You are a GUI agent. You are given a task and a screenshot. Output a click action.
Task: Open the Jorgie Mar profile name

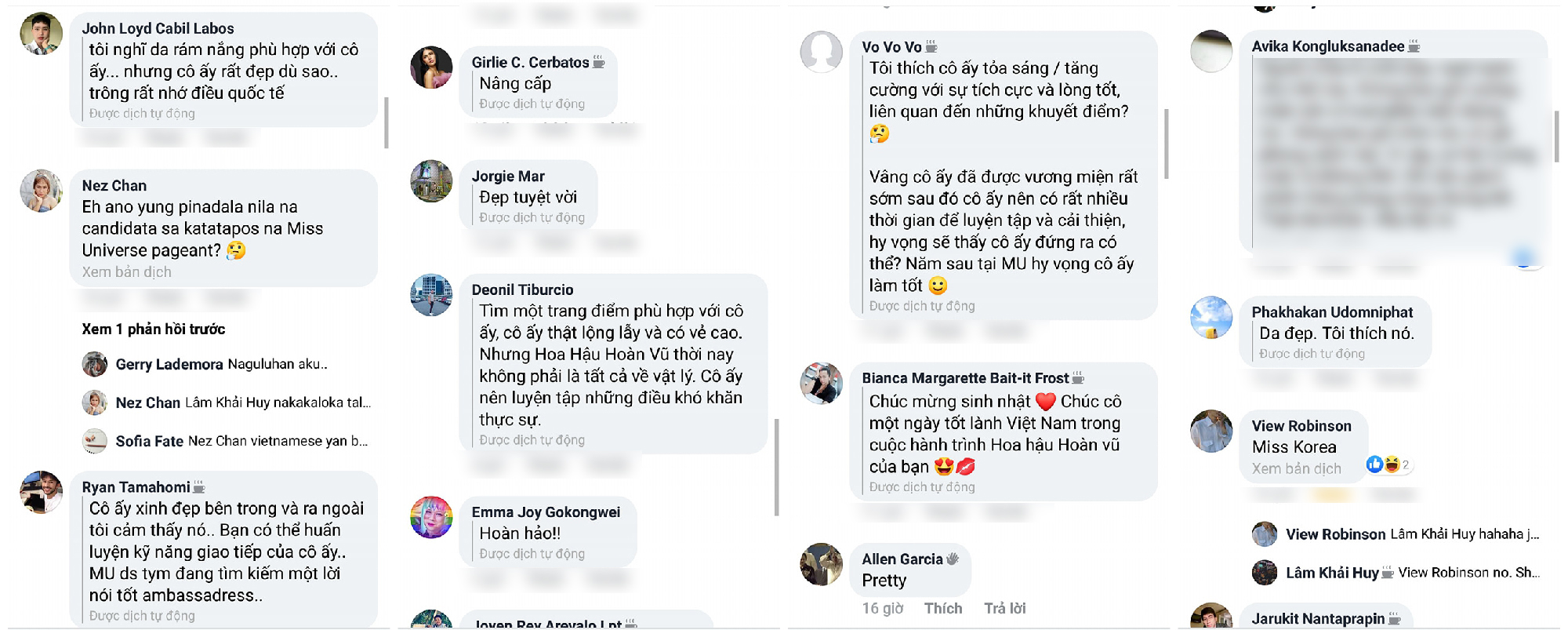point(508,177)
